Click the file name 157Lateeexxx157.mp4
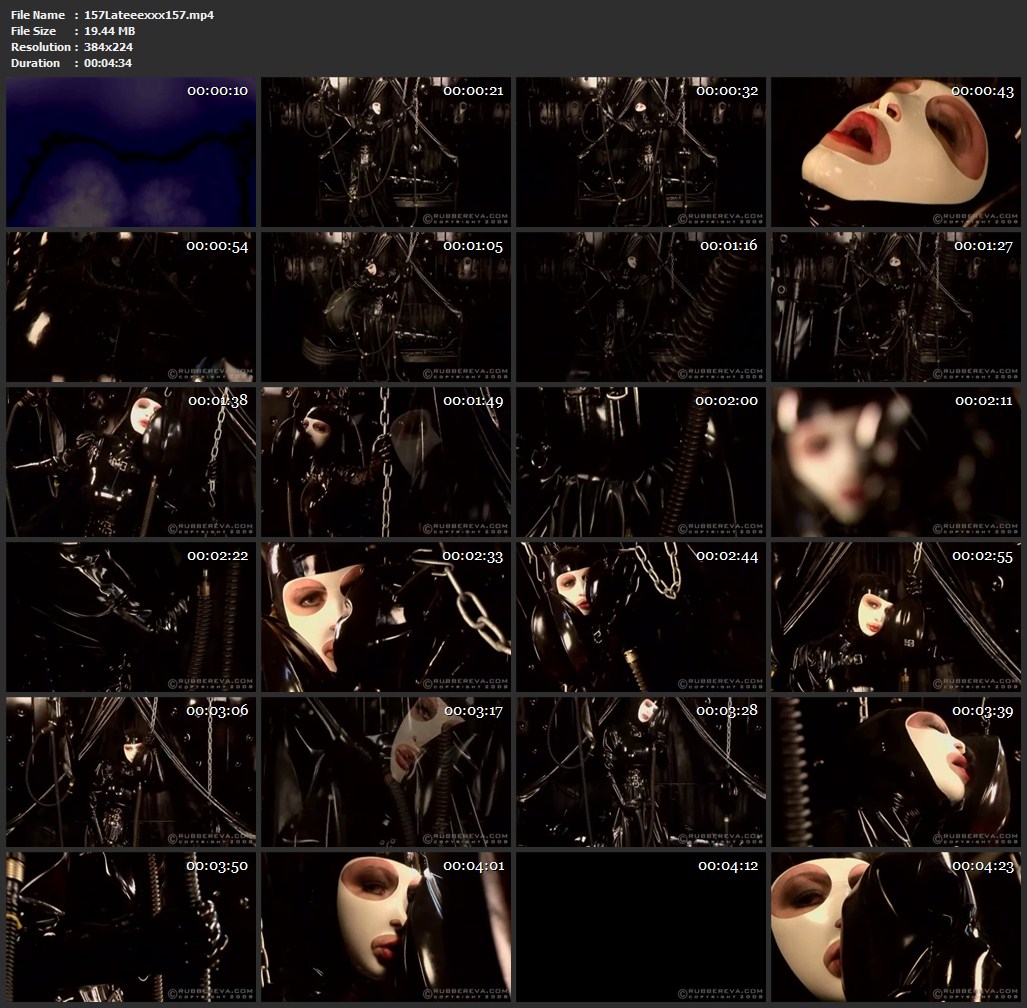The width and height of the screenshot is (1027, 1008). tap(149, 14)
